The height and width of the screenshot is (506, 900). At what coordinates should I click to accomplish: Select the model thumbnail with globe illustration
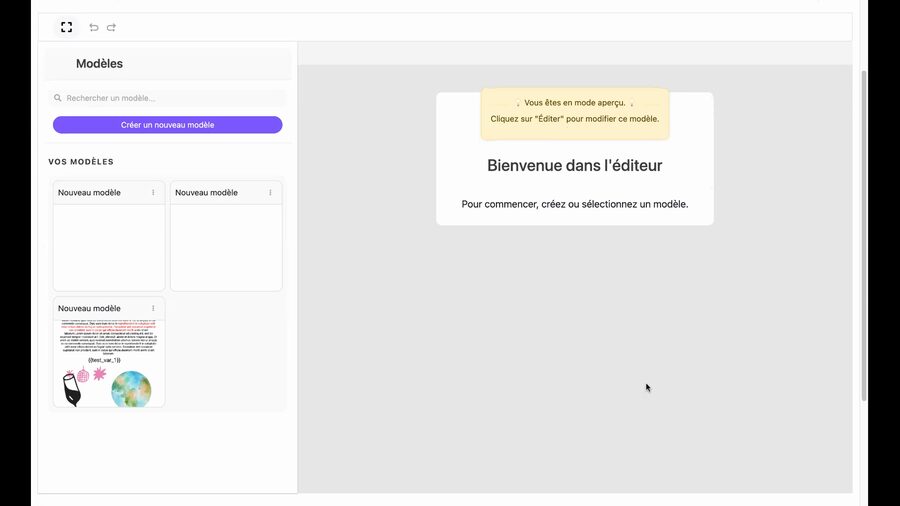(109, 363)
